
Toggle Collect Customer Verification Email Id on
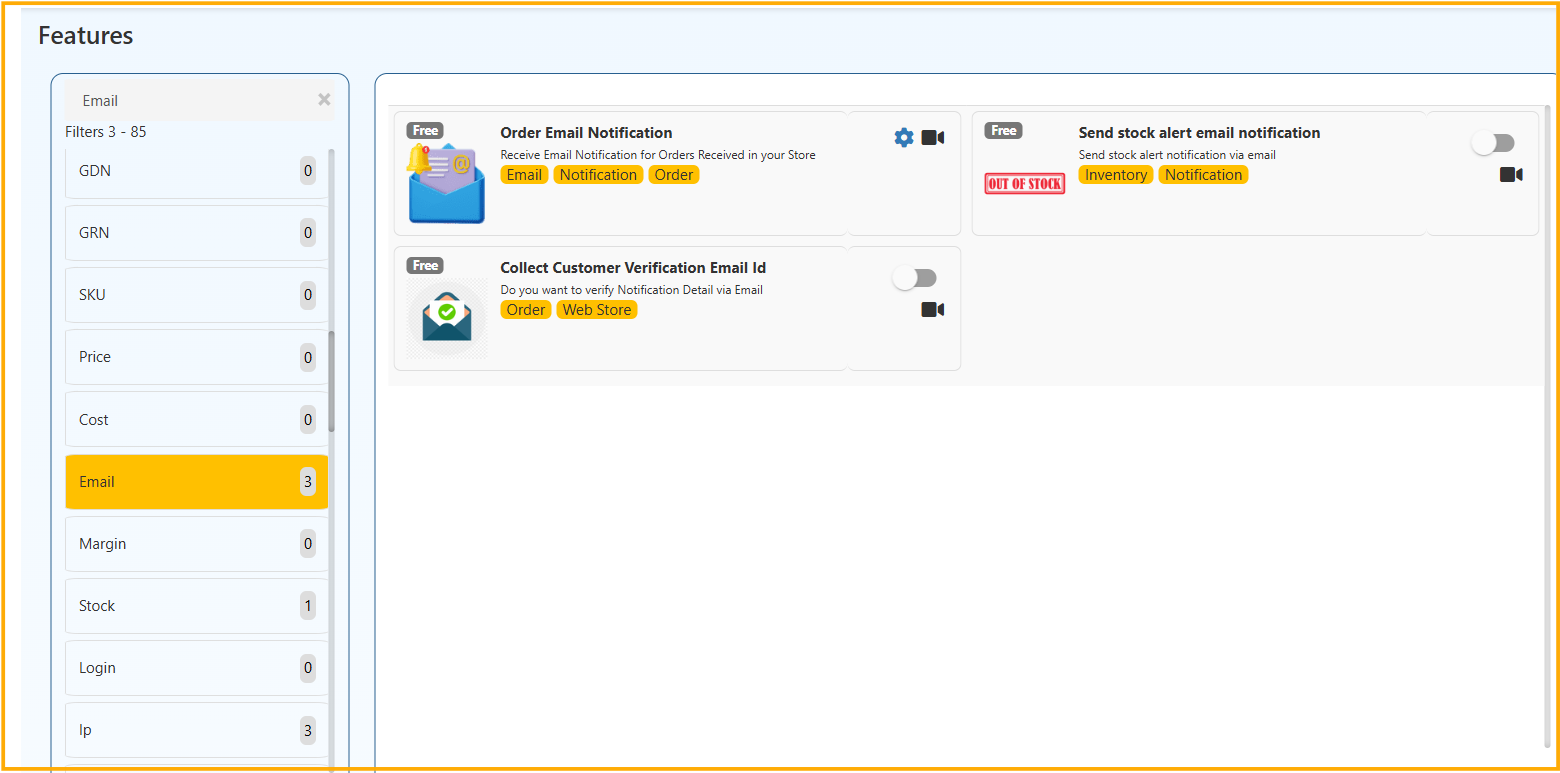[915, 278]
